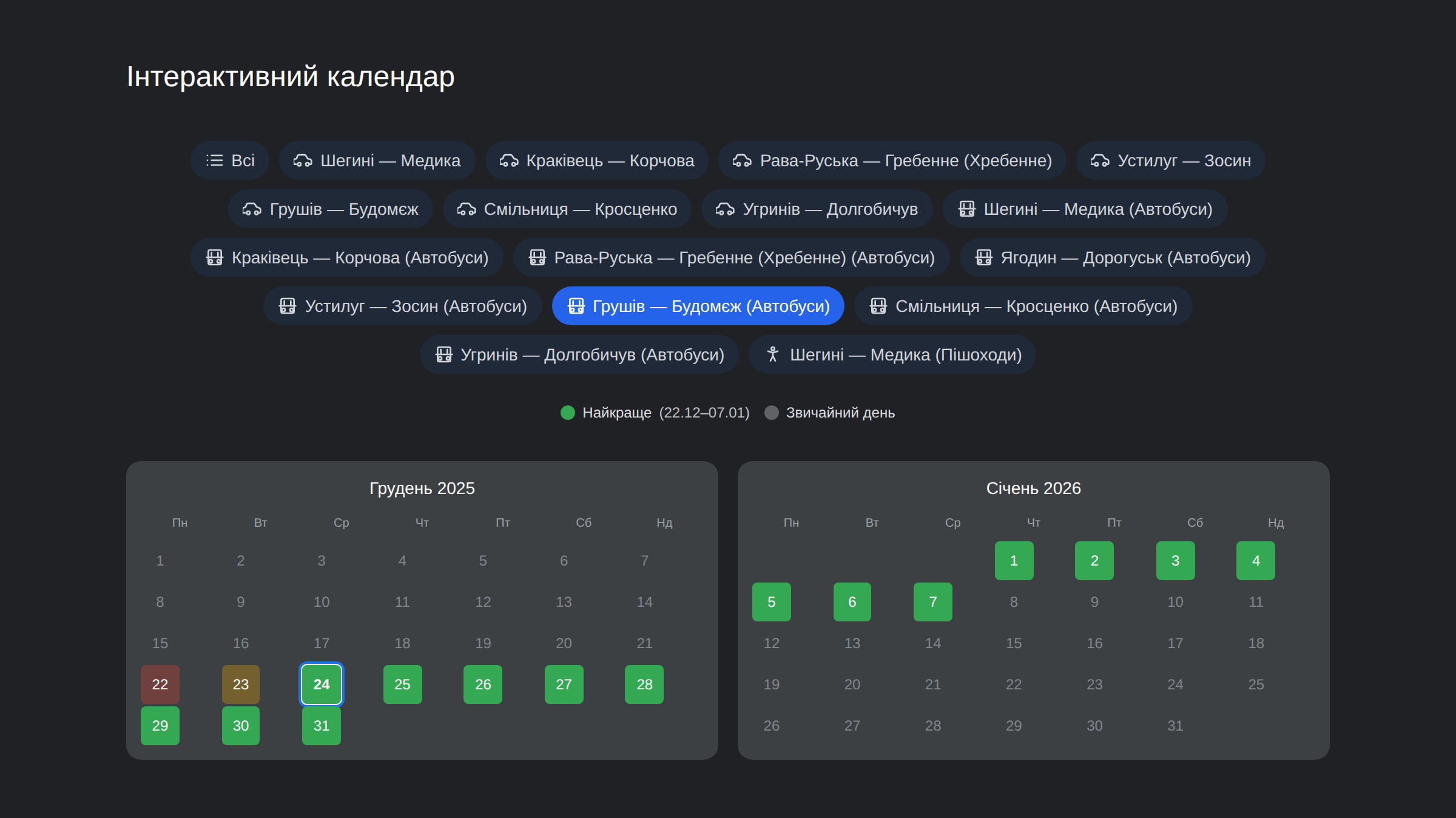Viewport: 1456px width, 818px height.
Task: Click the bus icon on Шегині — Медика (Автобуси)
Action: 966,209
